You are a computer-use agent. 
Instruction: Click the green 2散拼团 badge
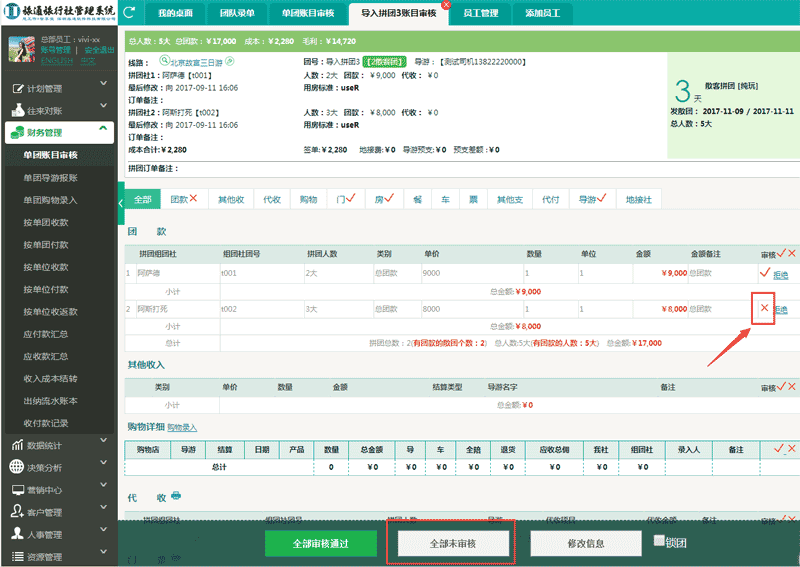[x=385, y=62]
